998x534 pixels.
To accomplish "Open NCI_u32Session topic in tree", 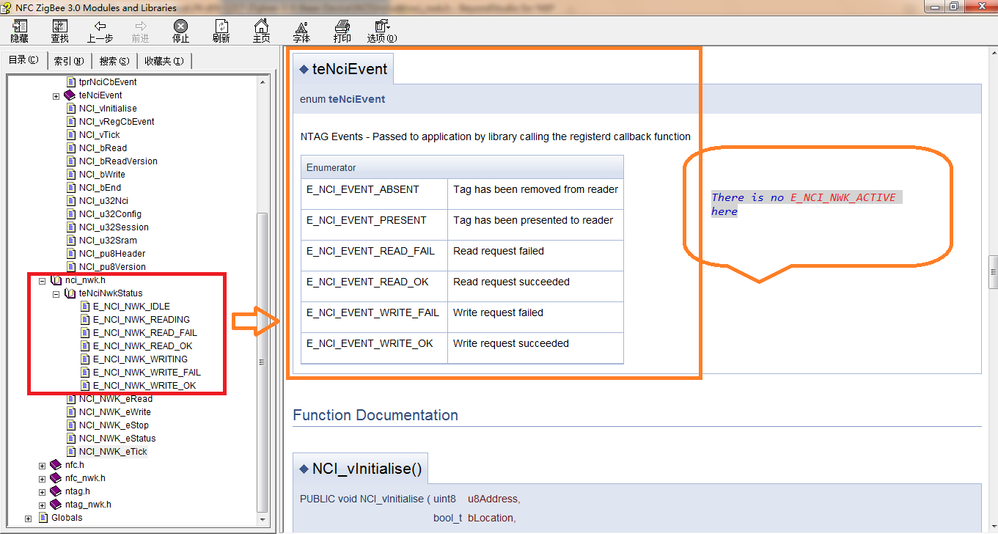I will tap(114, 227).
